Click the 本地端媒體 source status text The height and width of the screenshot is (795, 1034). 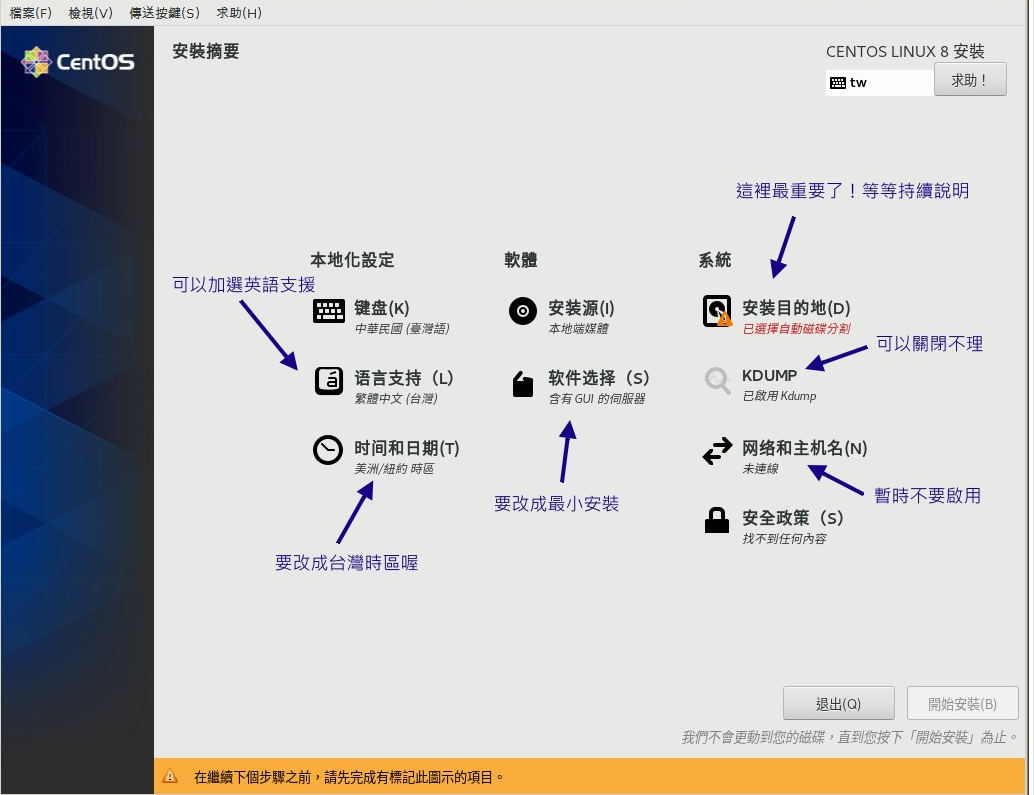[x=578, y=328]
